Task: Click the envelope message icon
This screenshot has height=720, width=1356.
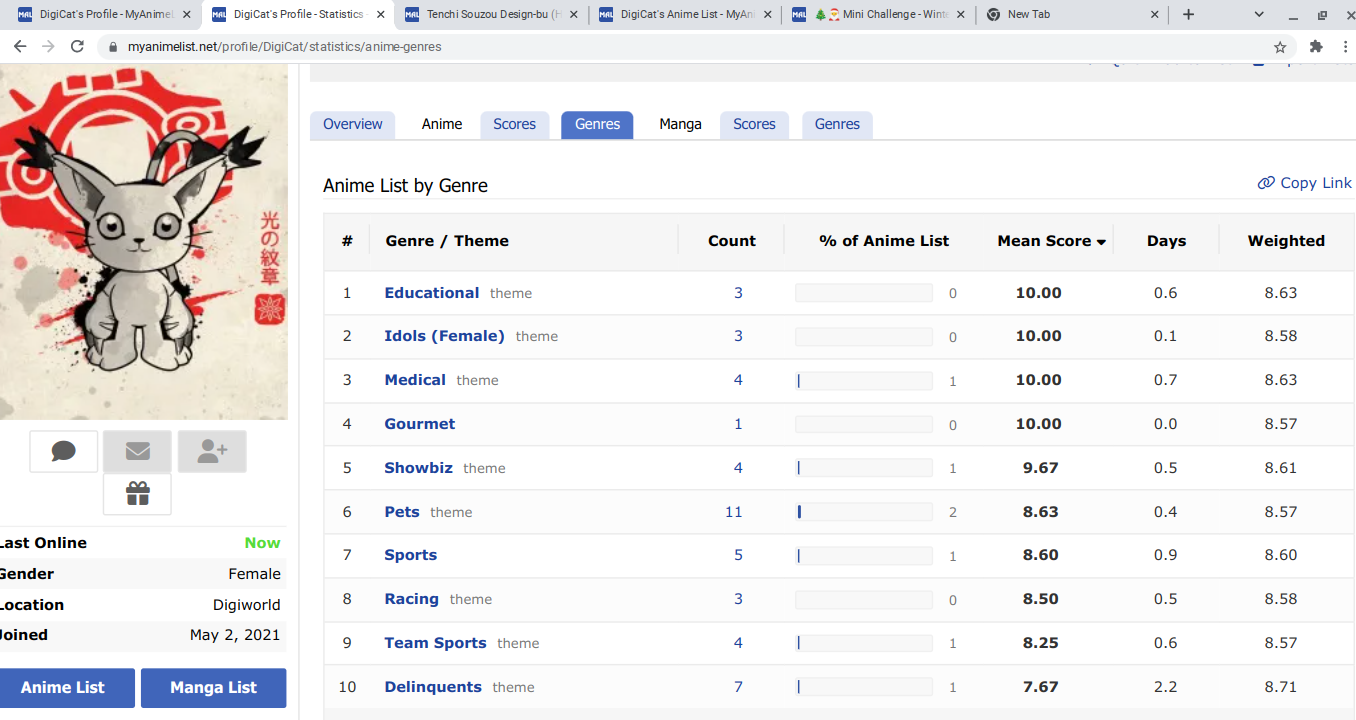Action: pyautogui.click(x=138, y=452)
